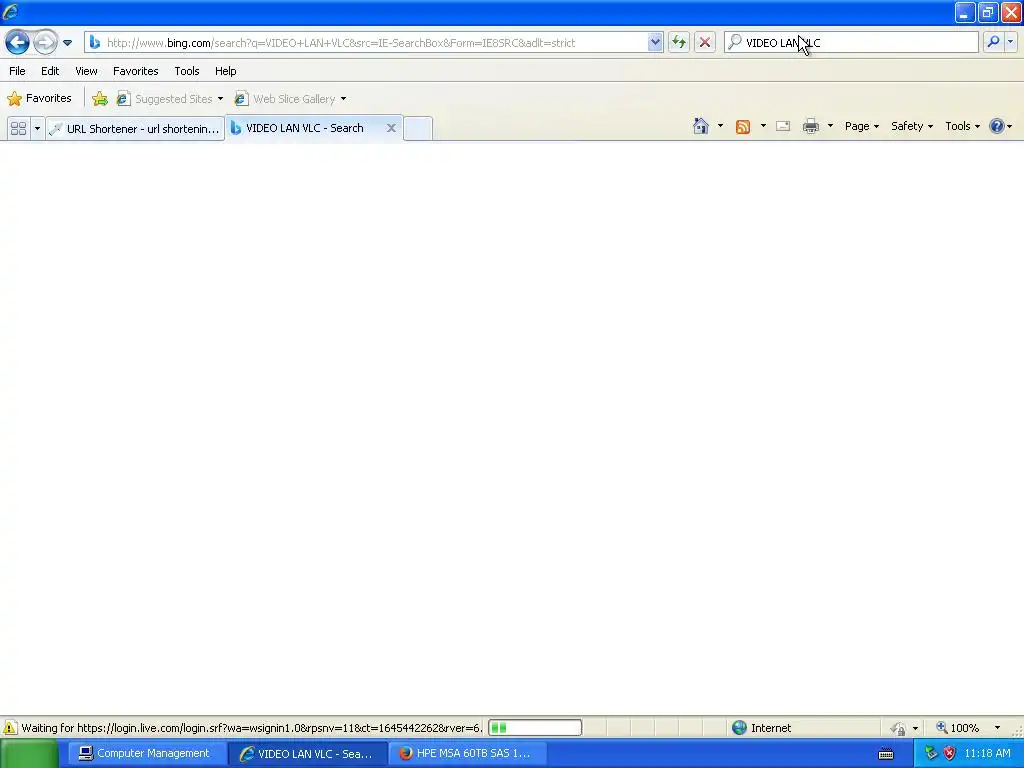
Task: Select the VIDEO LAN VLC - Search tab
Action: coord(304,128)
